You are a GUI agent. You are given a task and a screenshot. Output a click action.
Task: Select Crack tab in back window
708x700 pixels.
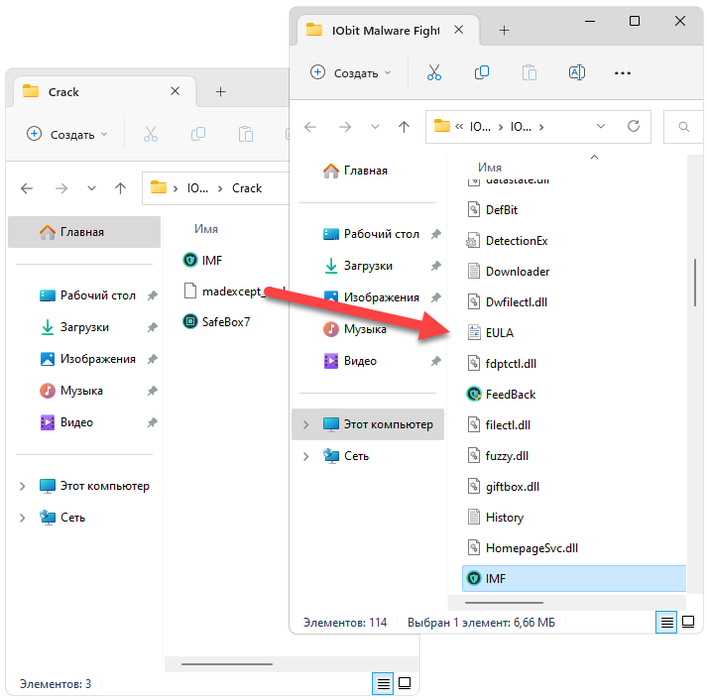[104, 92]
